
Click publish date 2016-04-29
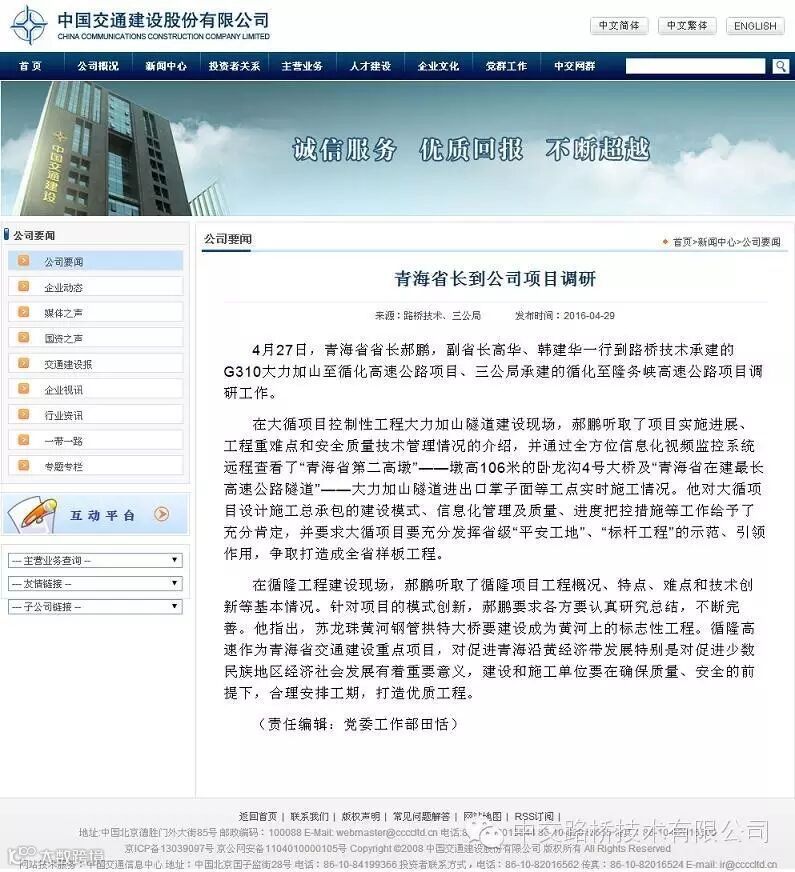(589, 315)
